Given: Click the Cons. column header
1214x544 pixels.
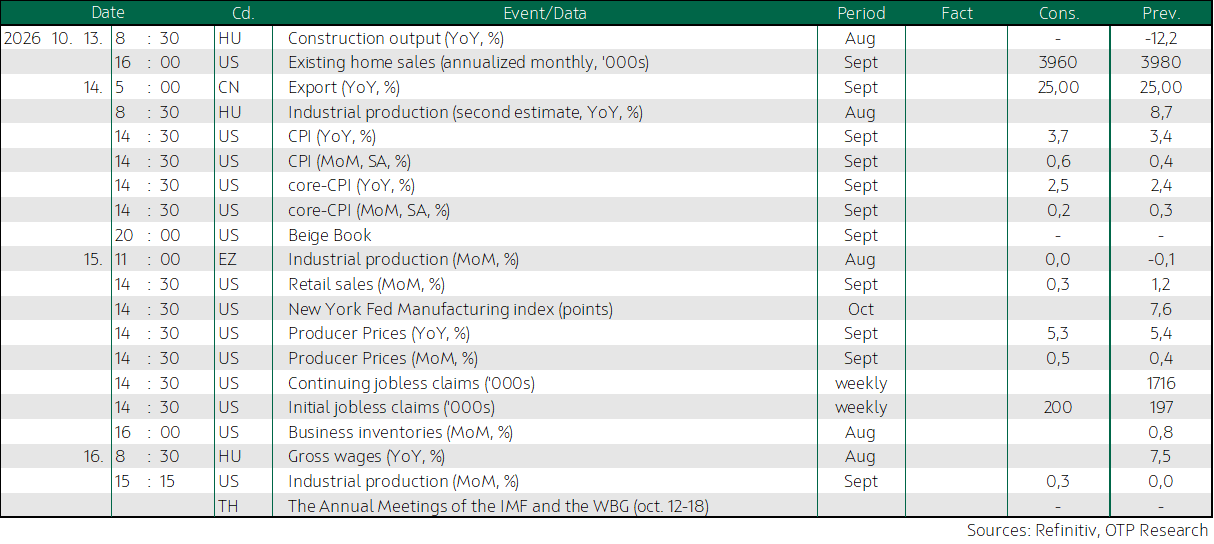Looking at the screenshot, I should (1059, 13).
